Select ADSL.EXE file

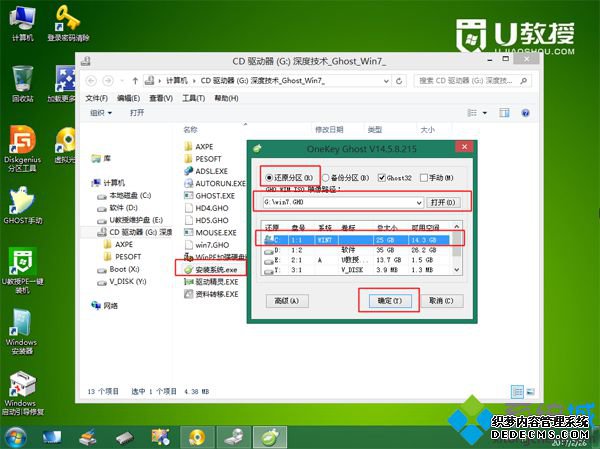pos(206,171)
